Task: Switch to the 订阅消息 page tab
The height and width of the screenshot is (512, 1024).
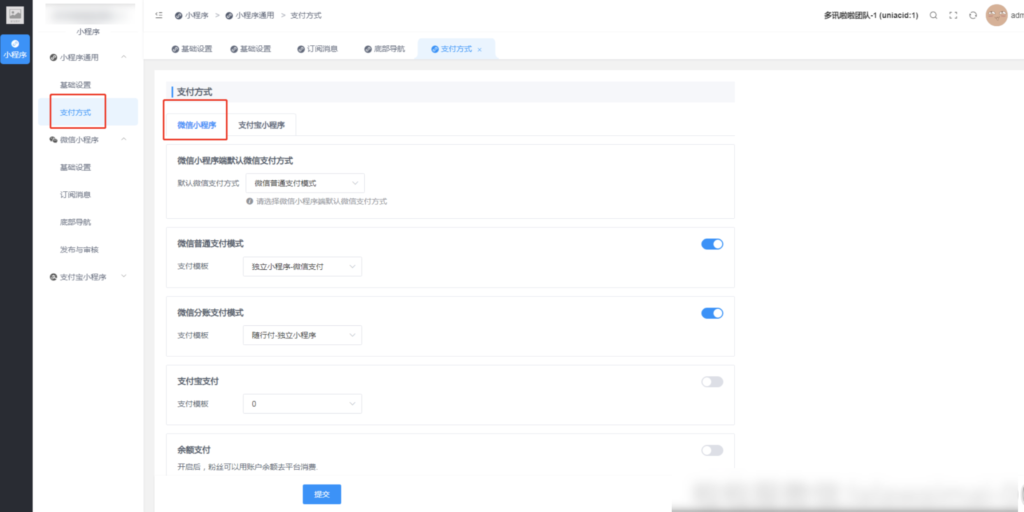Action: 317,49
